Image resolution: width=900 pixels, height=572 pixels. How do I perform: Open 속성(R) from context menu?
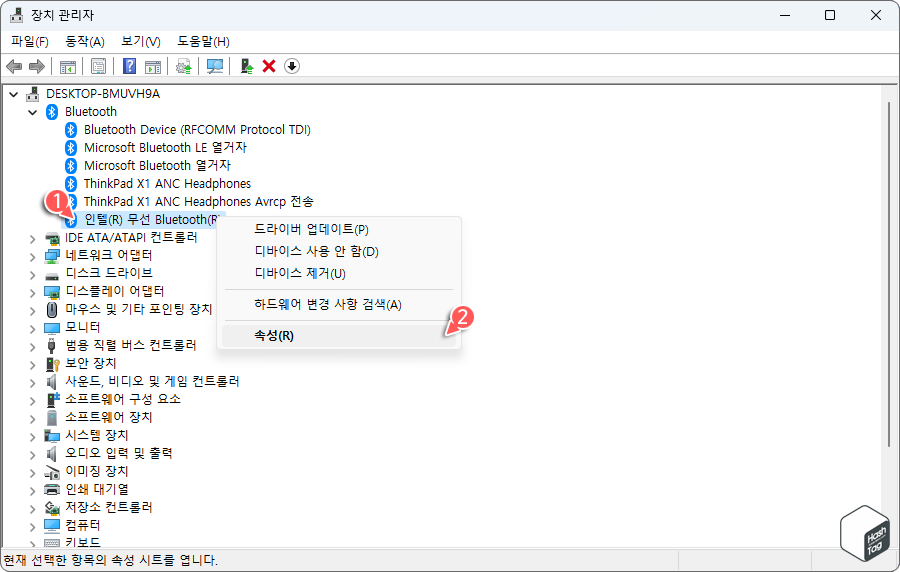point(339,336)
